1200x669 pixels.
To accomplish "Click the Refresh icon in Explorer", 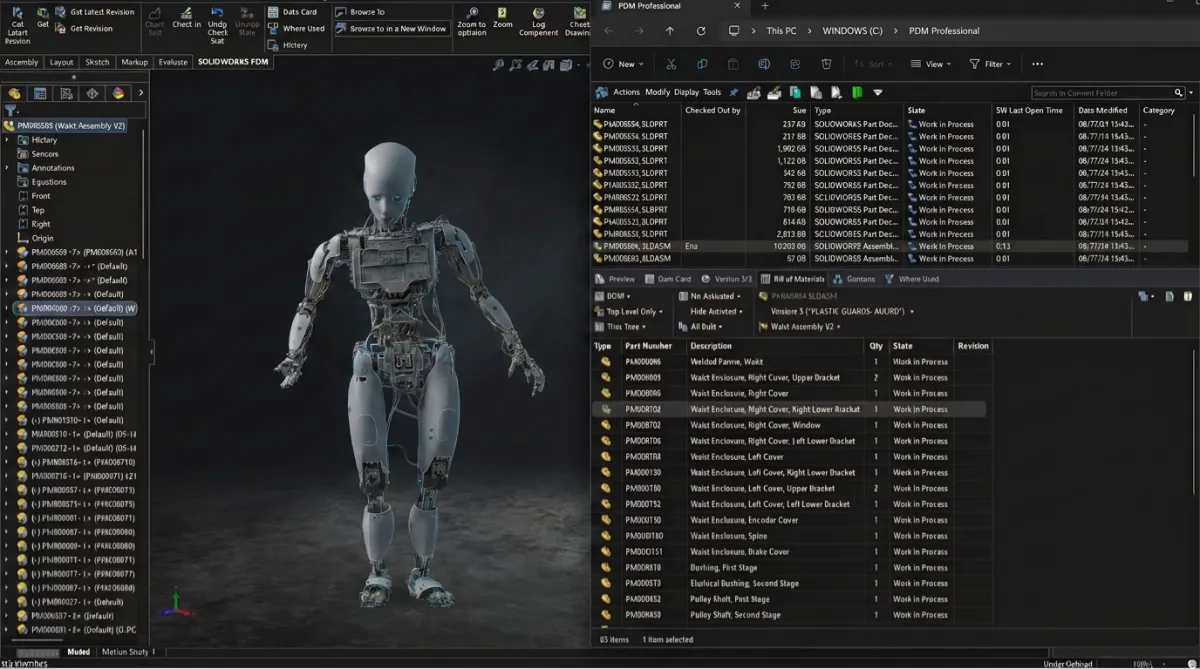I will pos(701,31).
